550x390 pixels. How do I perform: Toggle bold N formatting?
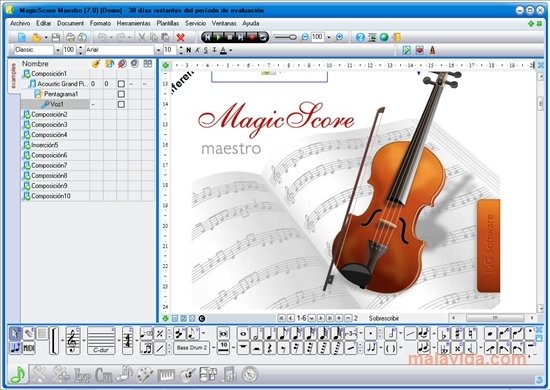[x=189, y=50]
